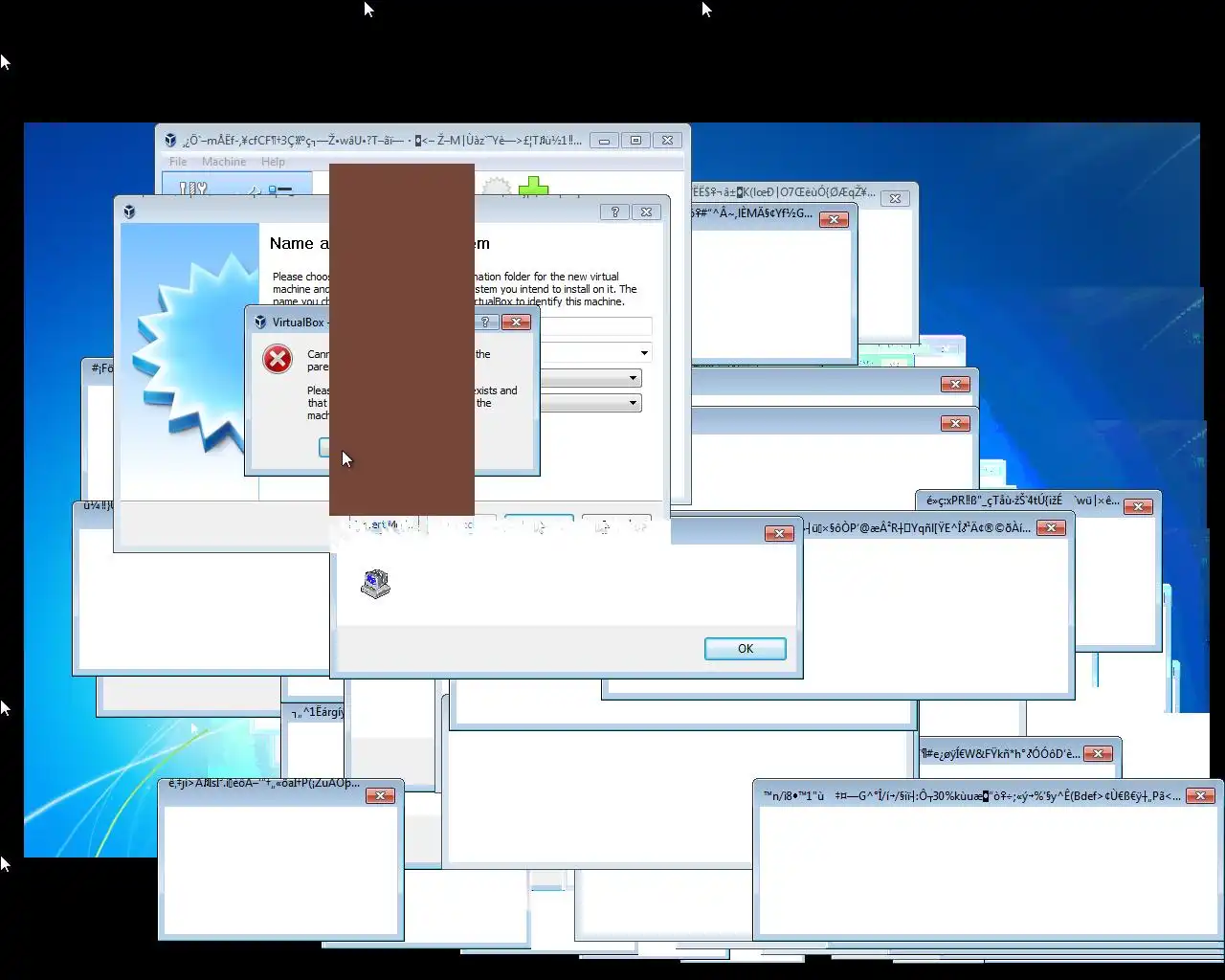
Task: Click the cube icon in VirtualBox error dialog title
Action: (260, 322)
